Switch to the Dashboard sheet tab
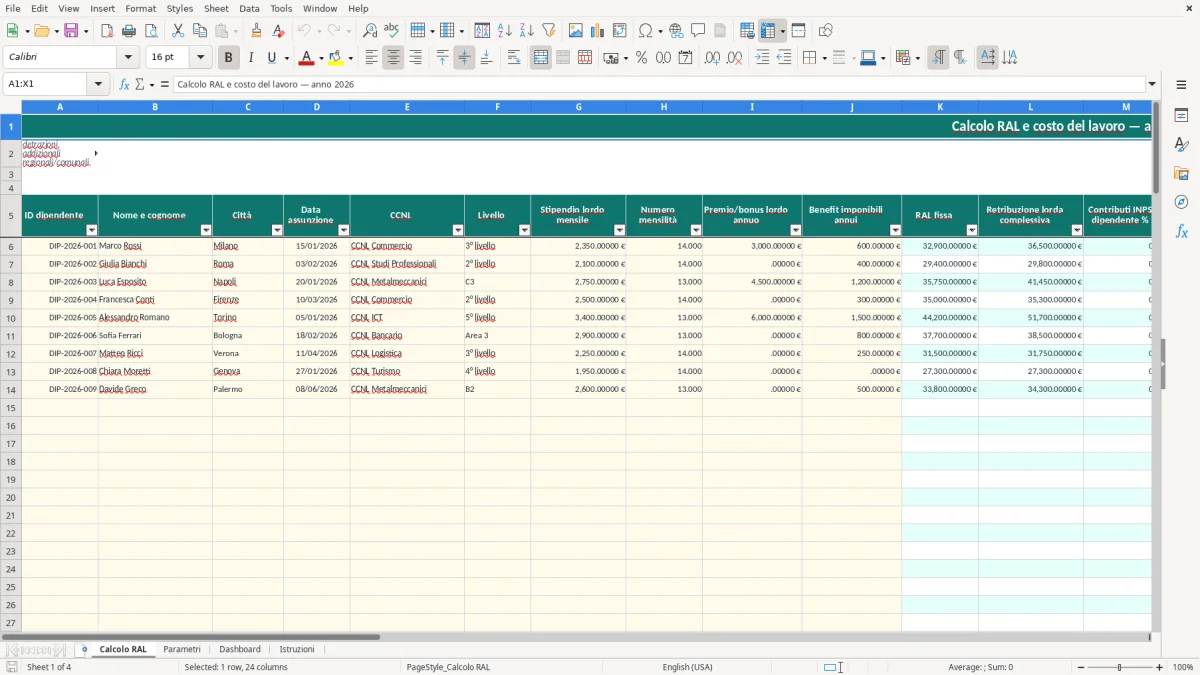The width and height of the screenshot is (1200, 675). (240, 649)
